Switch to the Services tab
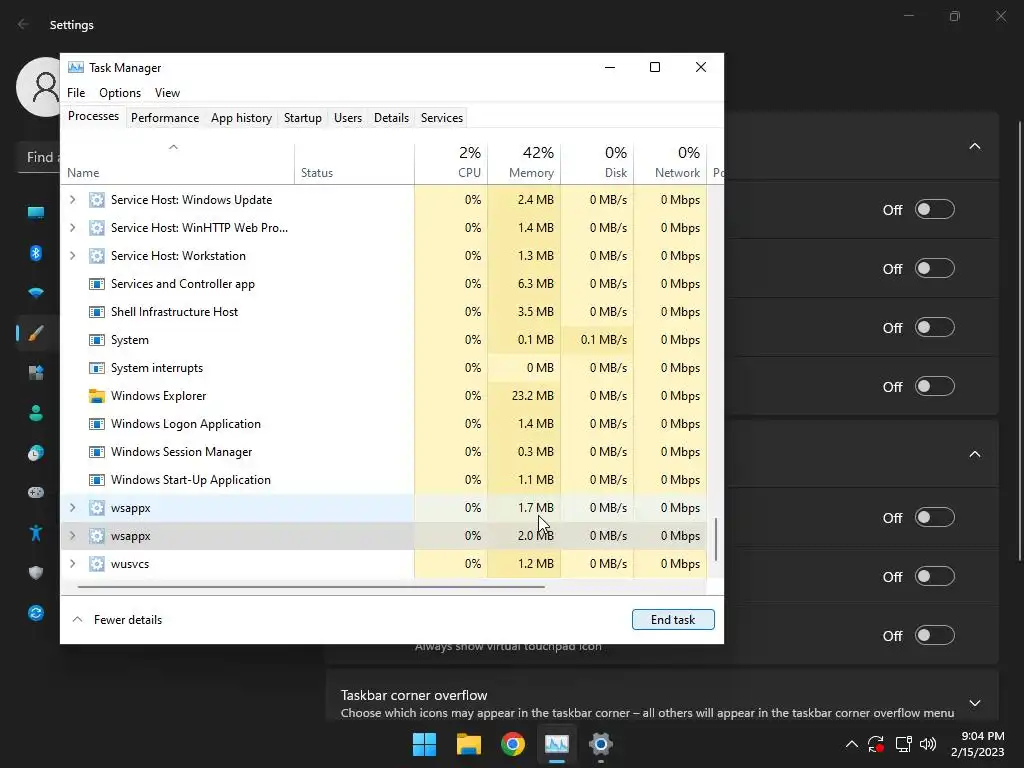The width and height of the screenshot is (1024, 768). (x=441, y=118)
